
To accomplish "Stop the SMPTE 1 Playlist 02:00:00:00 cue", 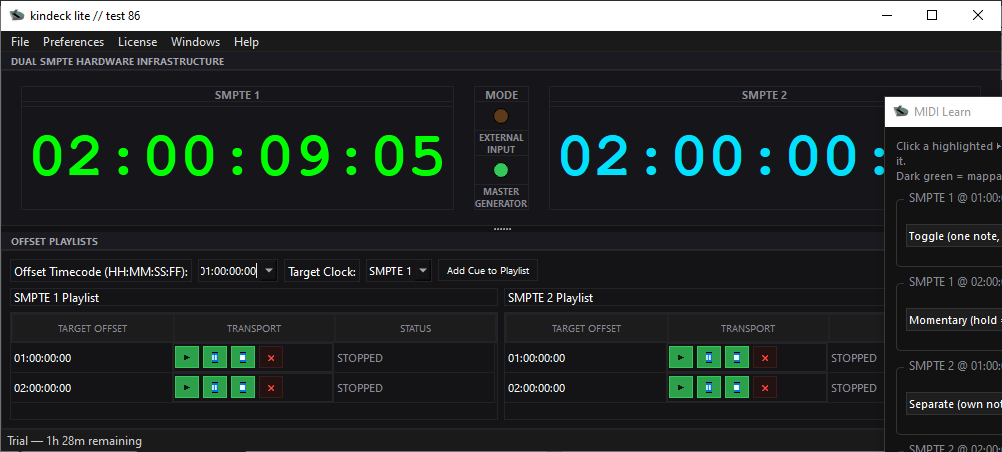I will pos(243,387).
